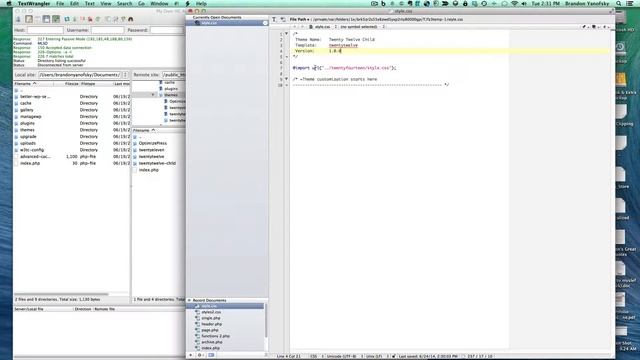Select local themes folder
This screenshot has height=360, width=640.
[x=27, y=130]
